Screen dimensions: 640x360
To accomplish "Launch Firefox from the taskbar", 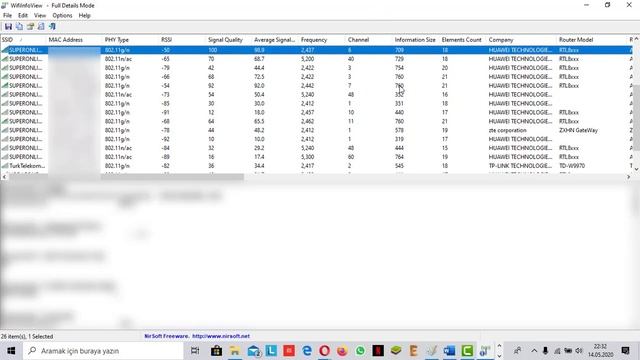I will 342,351.
